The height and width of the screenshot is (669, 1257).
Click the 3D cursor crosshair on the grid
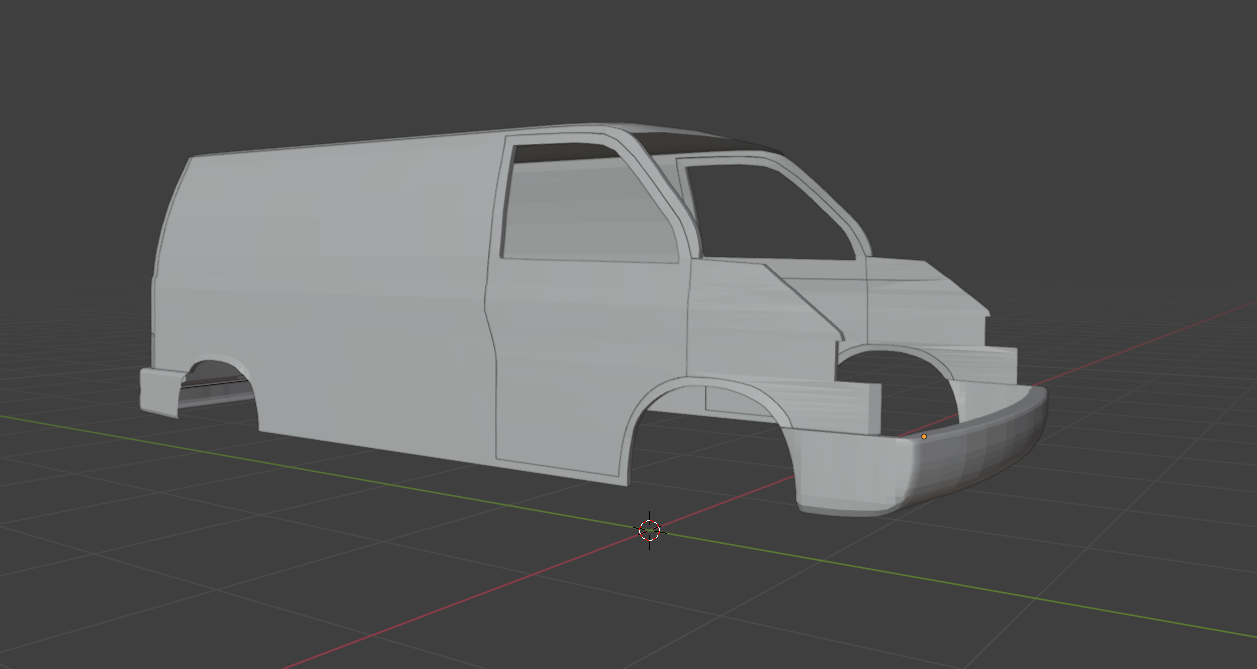[650, 530]
